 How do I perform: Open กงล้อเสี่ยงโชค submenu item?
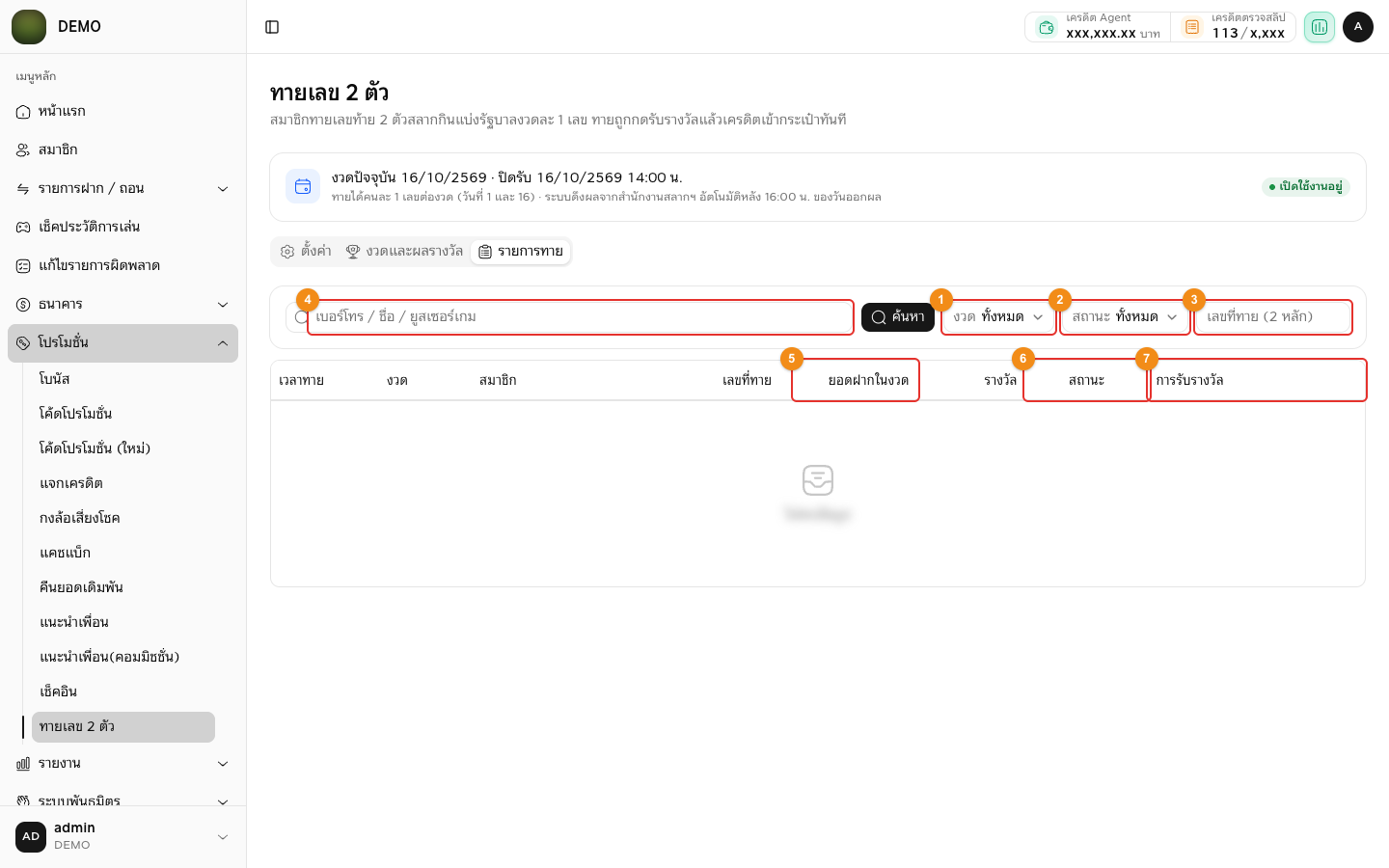[x=123, y=518]
